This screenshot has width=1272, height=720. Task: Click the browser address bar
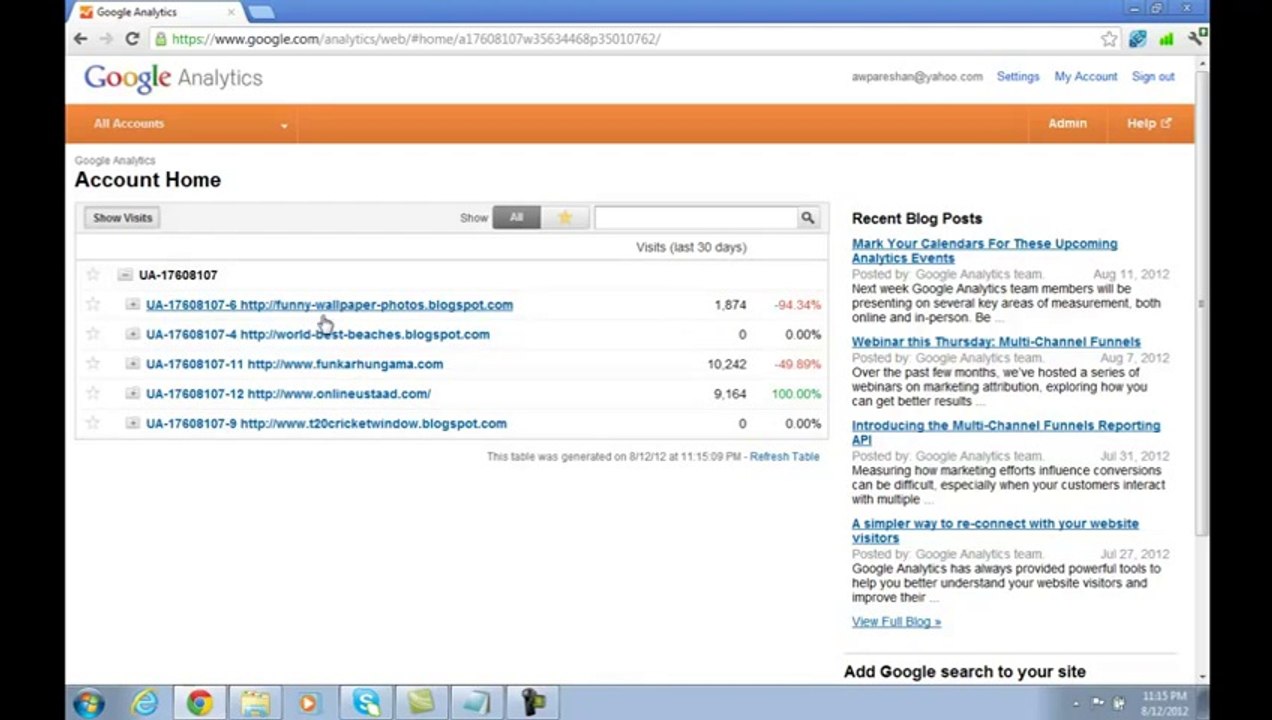pos(625,39)
